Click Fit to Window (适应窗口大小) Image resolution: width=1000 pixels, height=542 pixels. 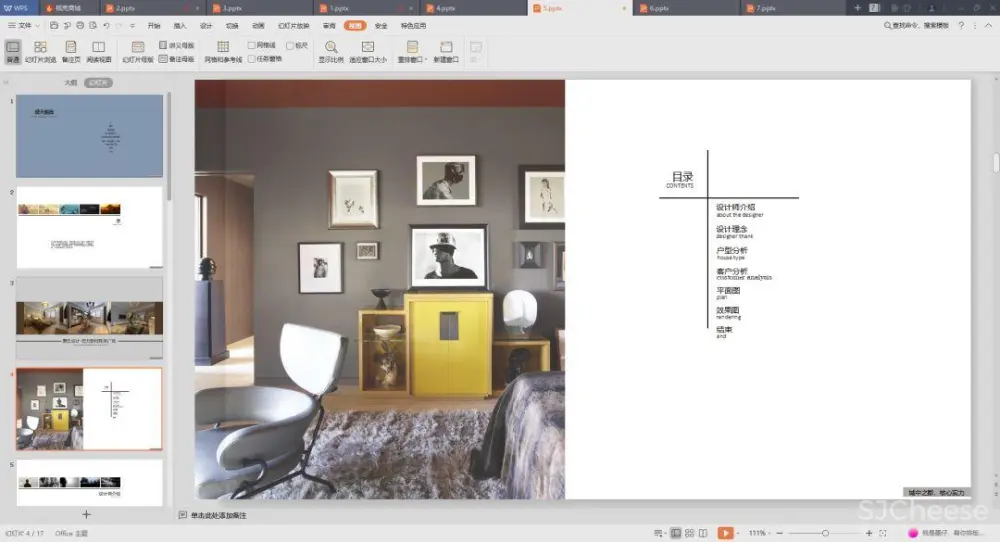click(368, 52)
